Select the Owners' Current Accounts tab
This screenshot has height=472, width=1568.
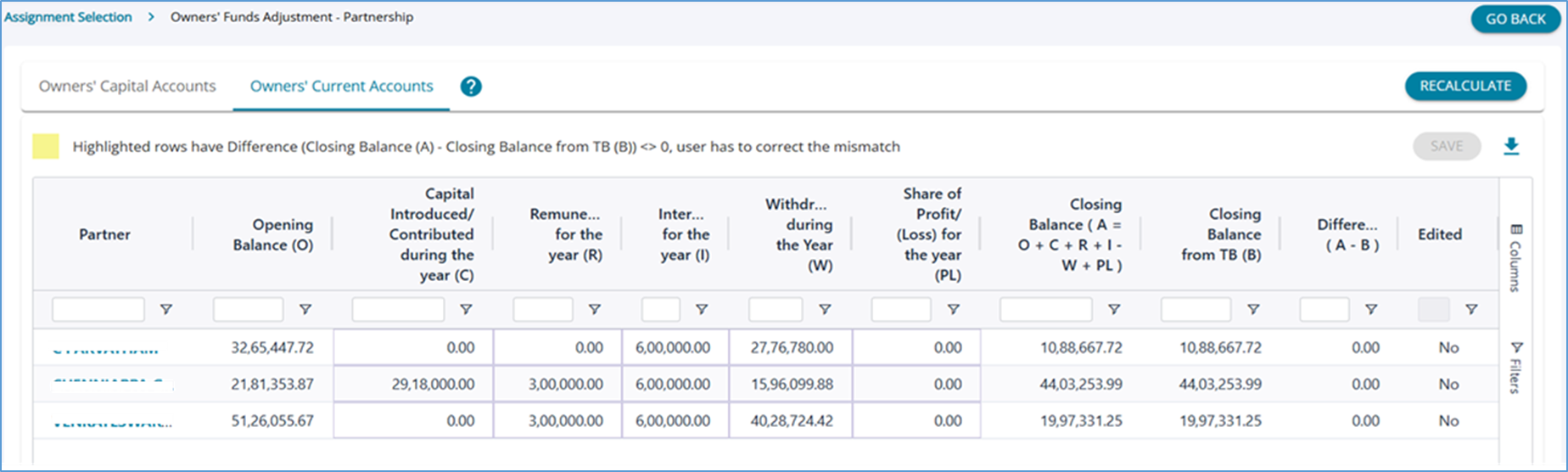pyautogui.click(x=341, y=87)
